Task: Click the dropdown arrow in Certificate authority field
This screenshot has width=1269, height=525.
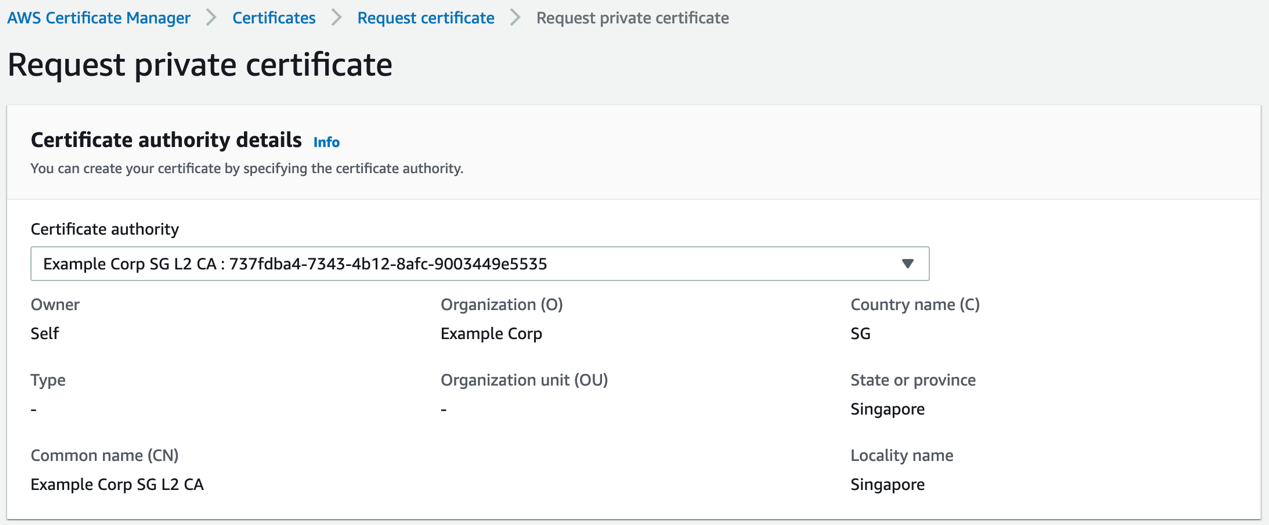Action: 908,264
